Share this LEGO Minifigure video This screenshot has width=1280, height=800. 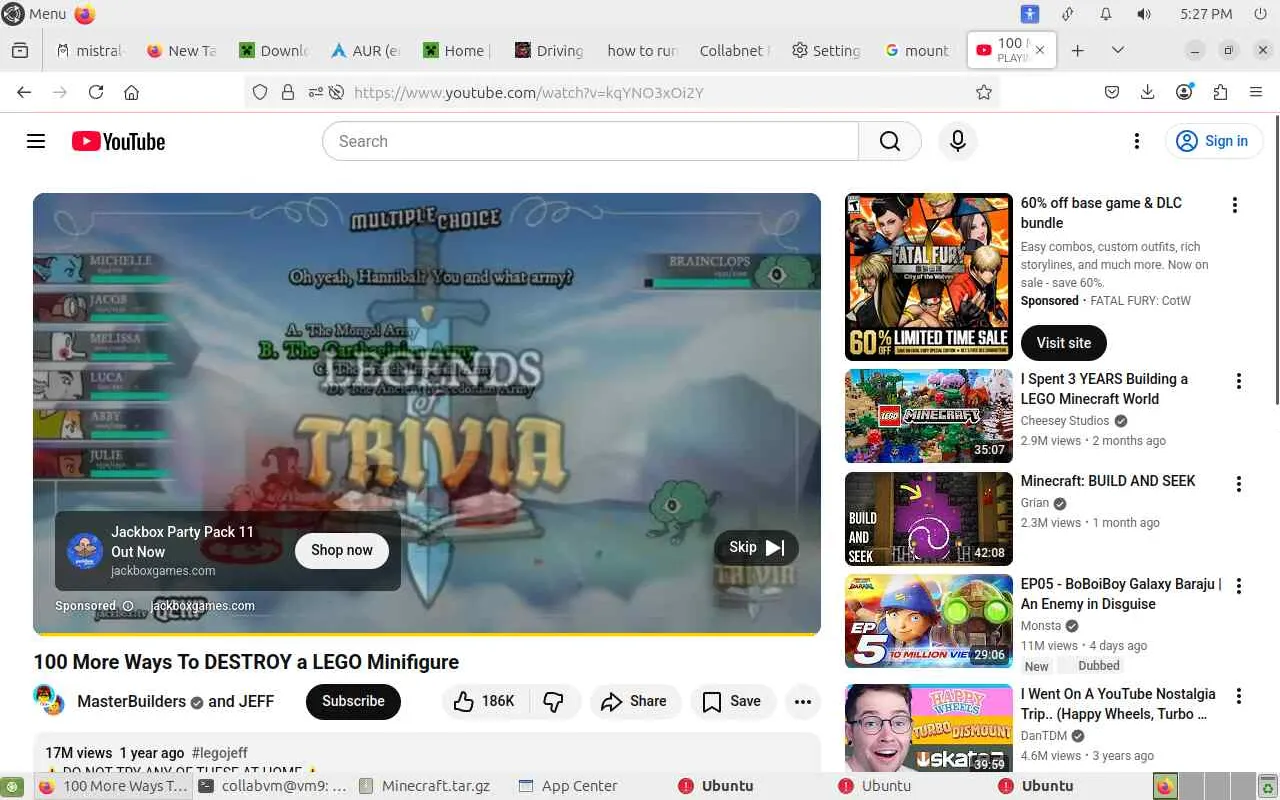tap(634, 701)
